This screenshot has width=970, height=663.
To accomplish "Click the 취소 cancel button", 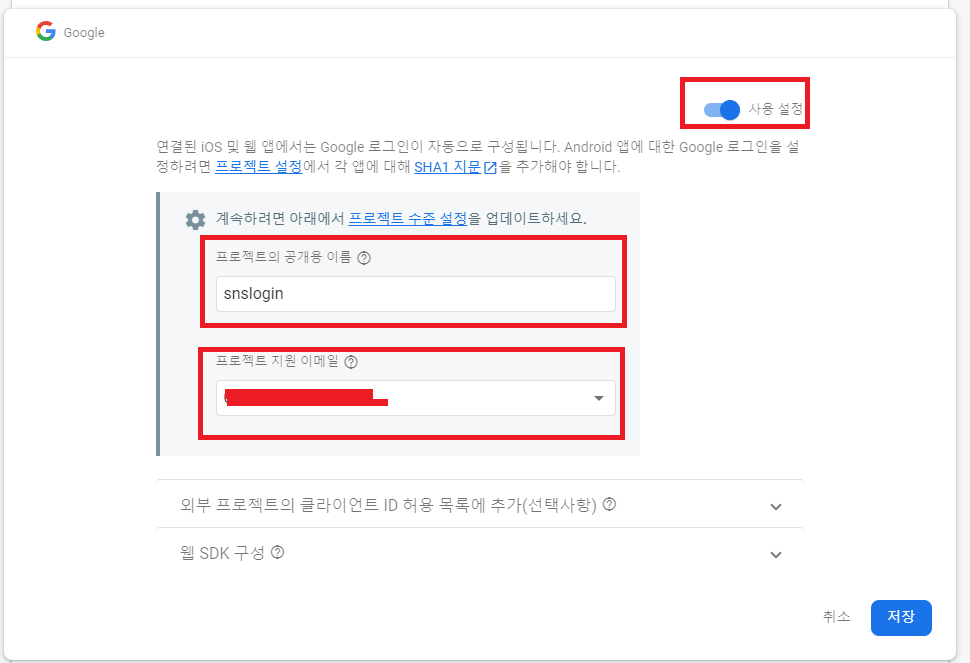I will [836, 617].
